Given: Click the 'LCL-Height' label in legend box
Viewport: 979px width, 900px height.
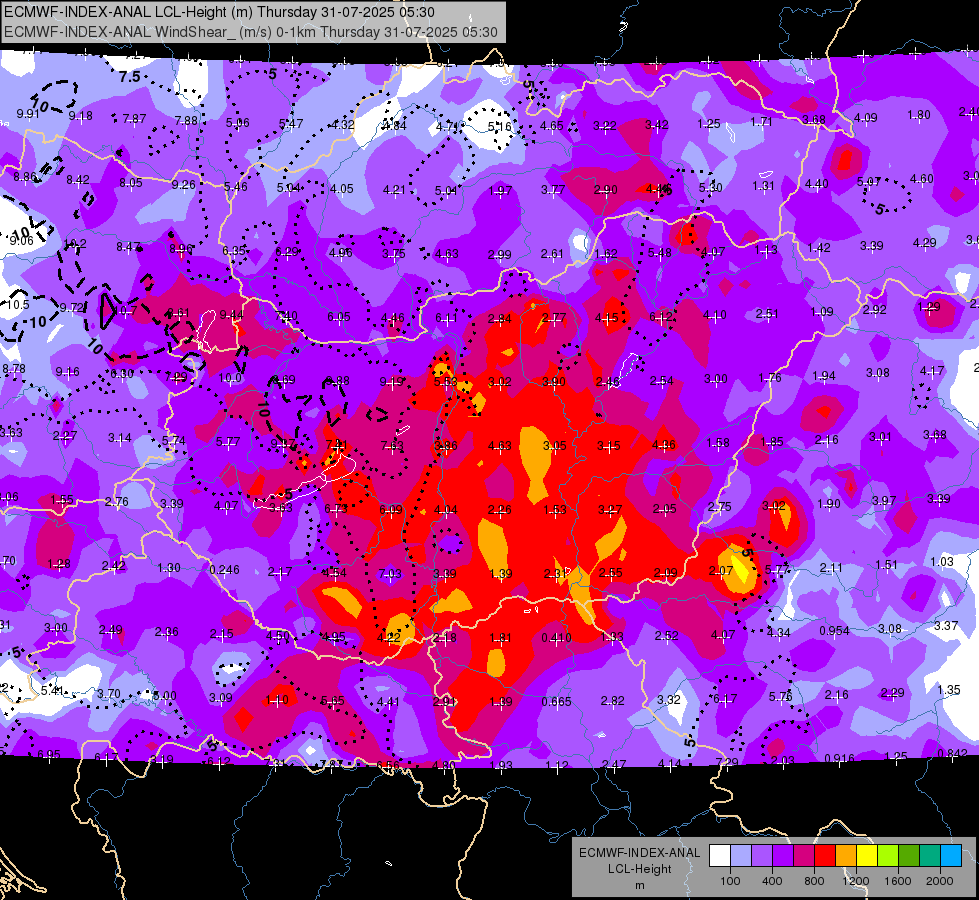Looking at the screenshot, I should 639,869.
